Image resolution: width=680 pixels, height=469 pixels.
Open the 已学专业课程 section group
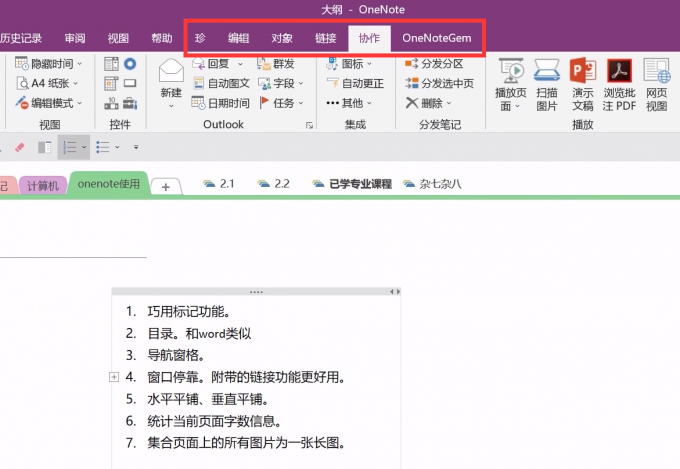tap(352, 184)
